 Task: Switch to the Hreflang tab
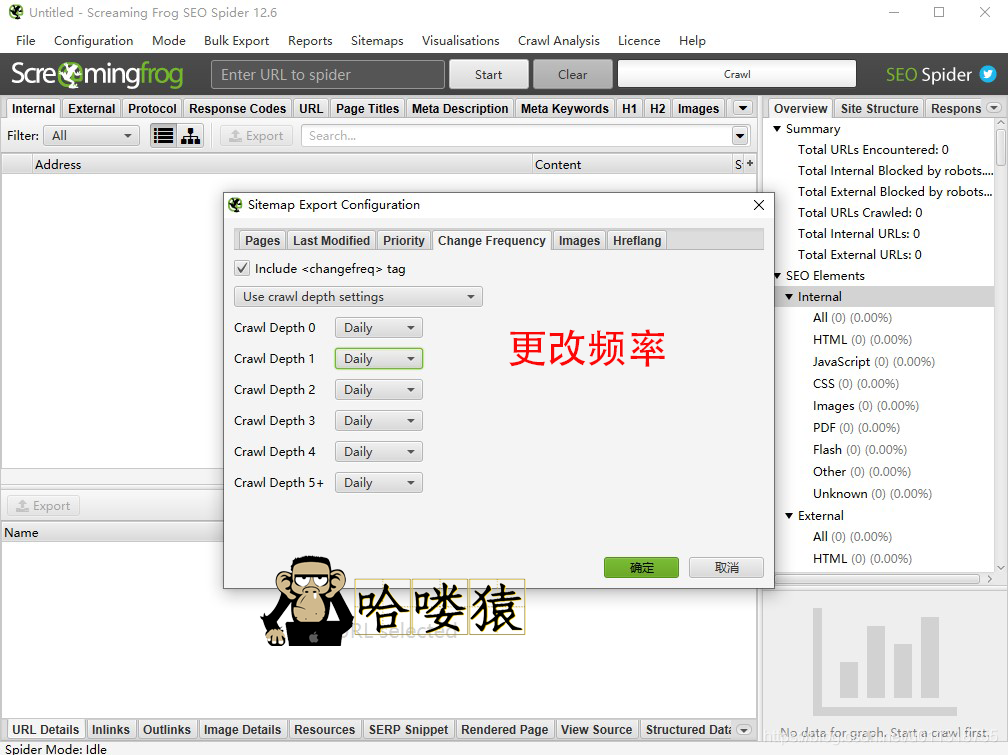click(x=637, y=241)
